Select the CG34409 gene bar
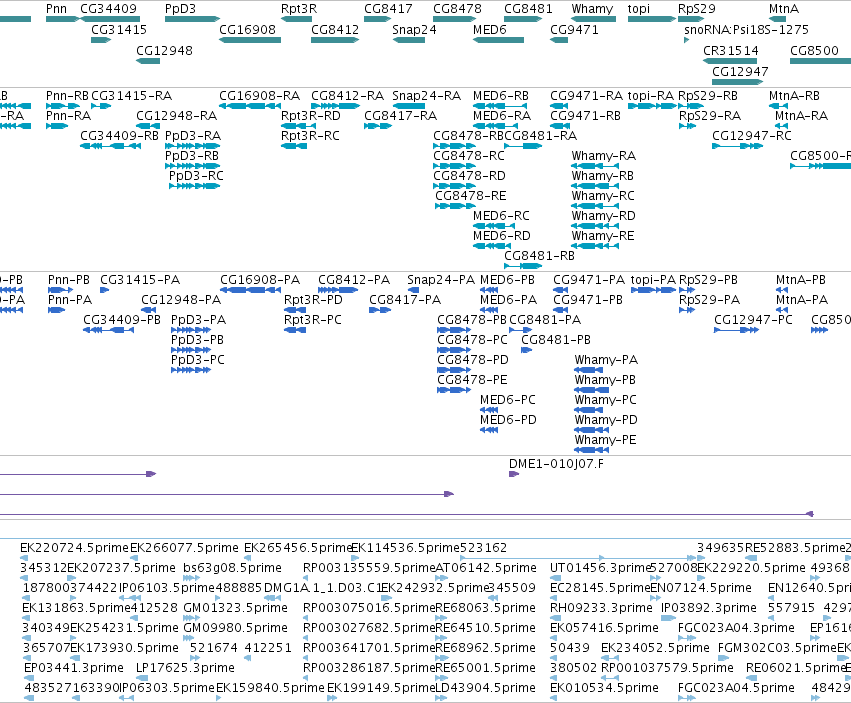Image resolution: width=851 pixels, height=703 pixels. point(110,19)
